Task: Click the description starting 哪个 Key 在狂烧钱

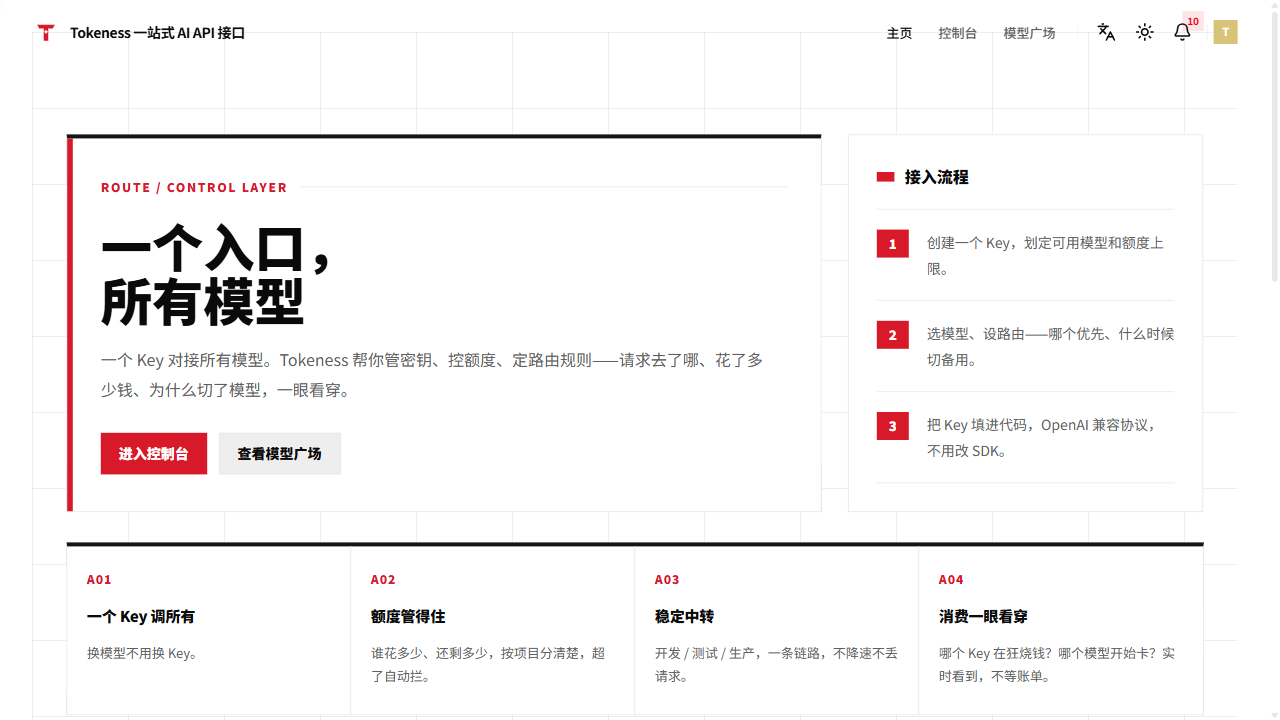Action: click(x=1057, y=665)
